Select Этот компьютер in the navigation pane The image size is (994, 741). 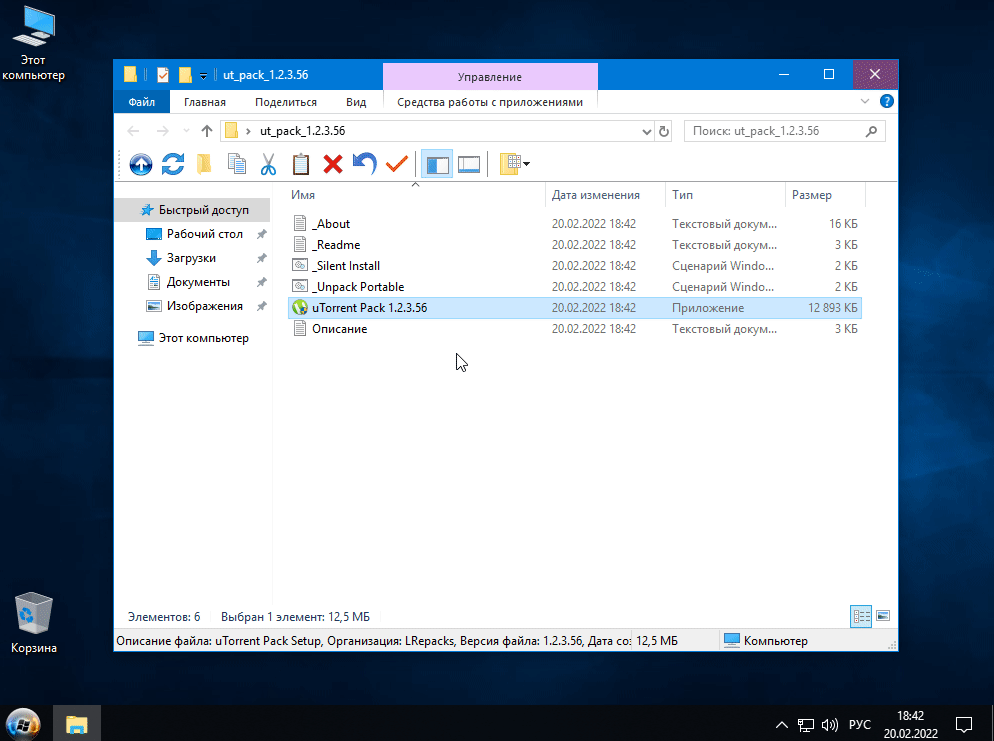pos(193,338)
